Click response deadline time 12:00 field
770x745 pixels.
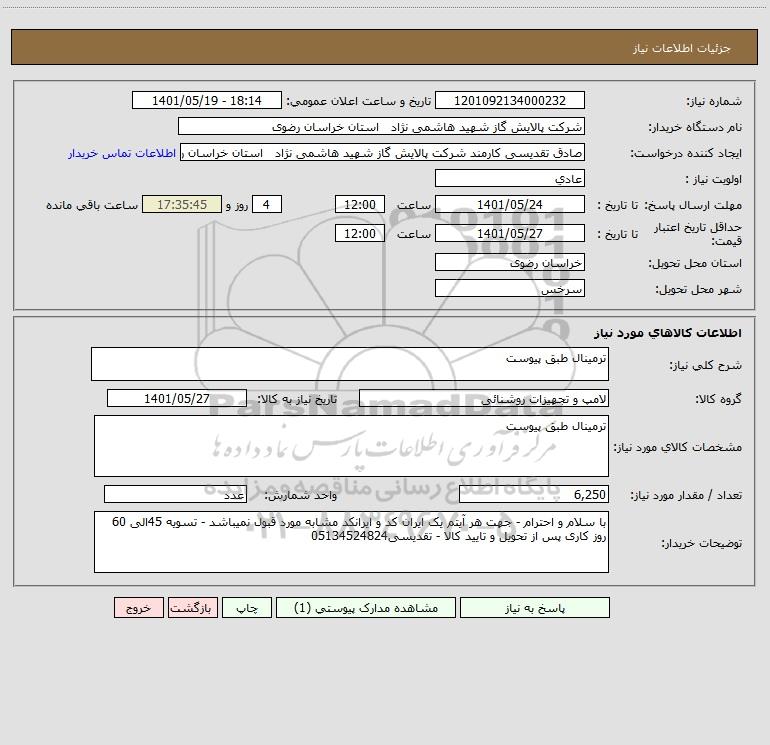359,204
